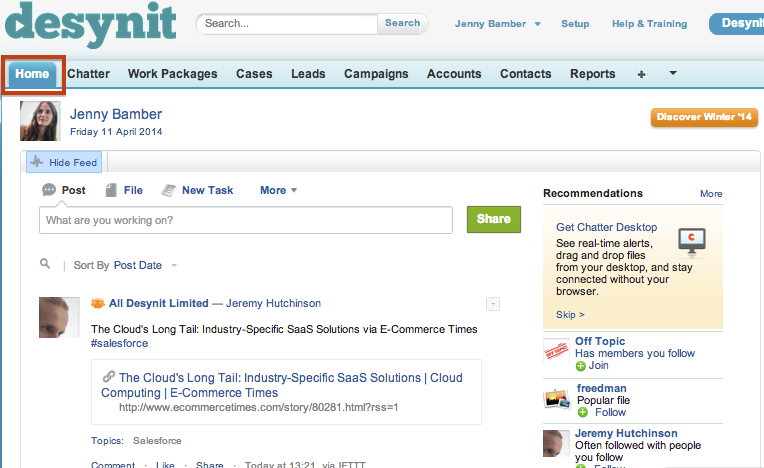Focus the global Search box
This screenshot has width=764, height=468.
(287, 23)
